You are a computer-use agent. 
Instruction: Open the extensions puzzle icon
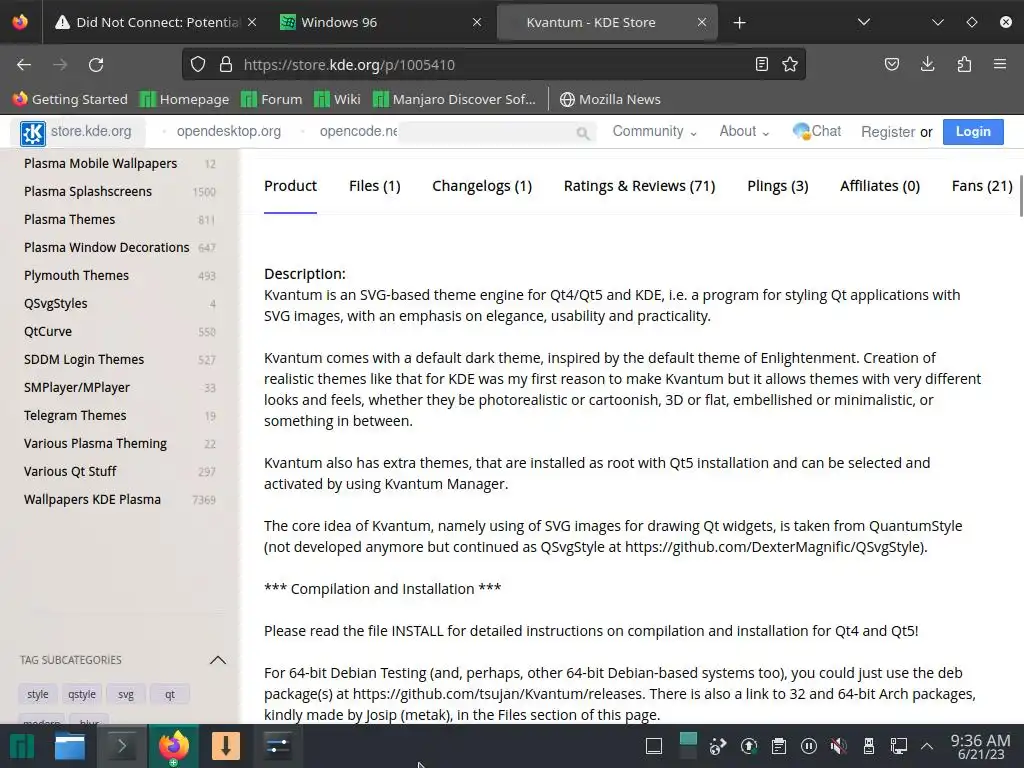964,64
